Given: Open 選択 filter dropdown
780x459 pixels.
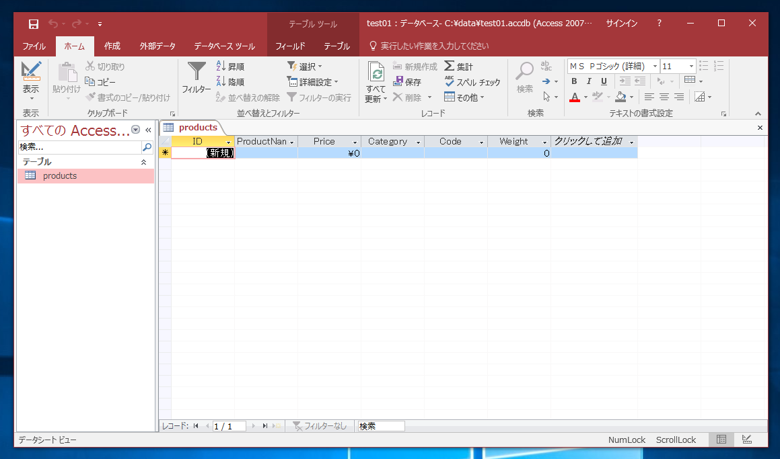Looking at the screenshot, I should pyautogui.click(x=305, y=66).
